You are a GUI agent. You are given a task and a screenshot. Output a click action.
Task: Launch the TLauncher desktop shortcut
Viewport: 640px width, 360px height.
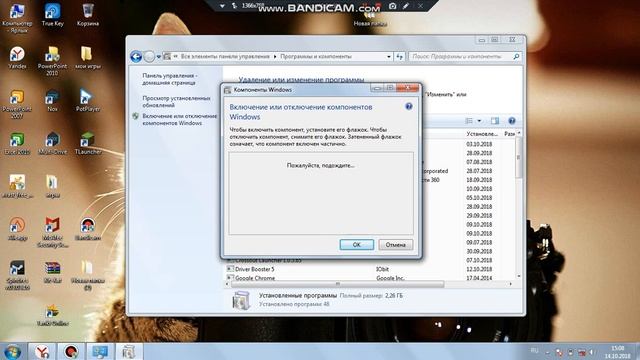88,144
